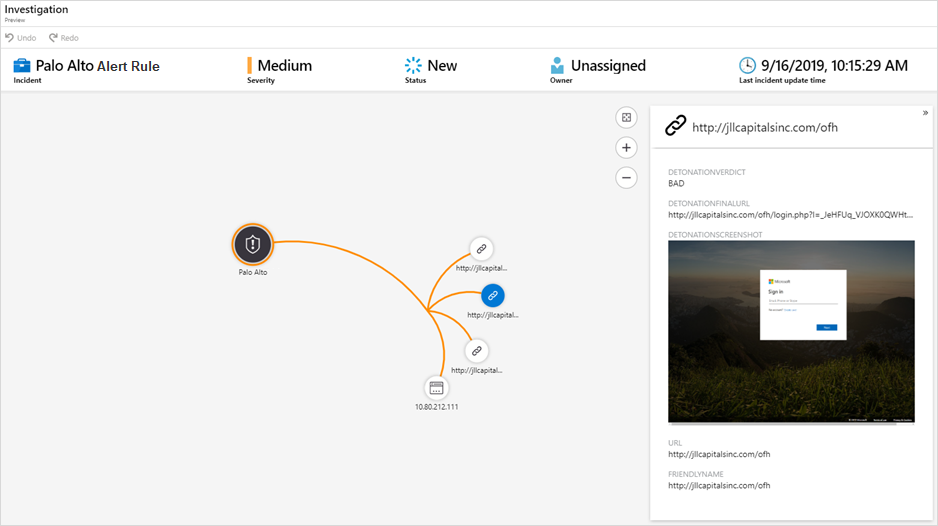Click the incident briefcase icon
The width and height of the screenshot is (938, 526).
[x=22, y=66]
